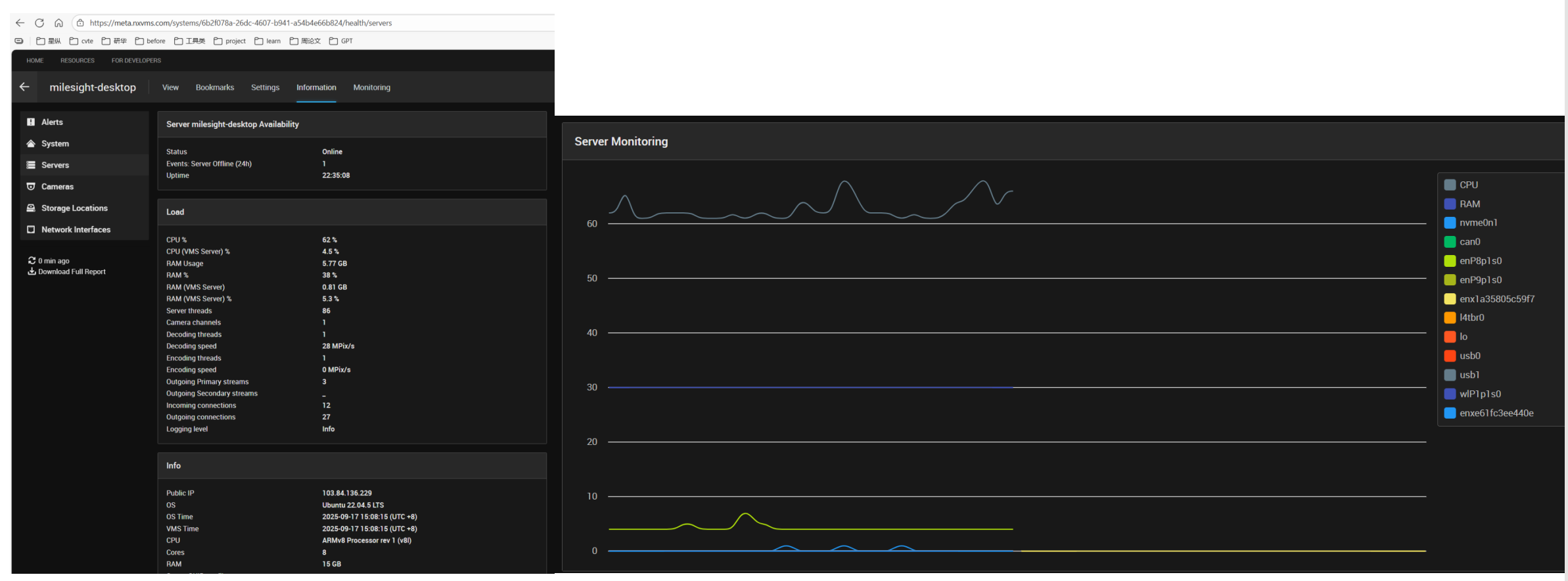The width and height of the screenshot is (1568, 581).
Task: Open the Settings tab
Action: [265, 87]
